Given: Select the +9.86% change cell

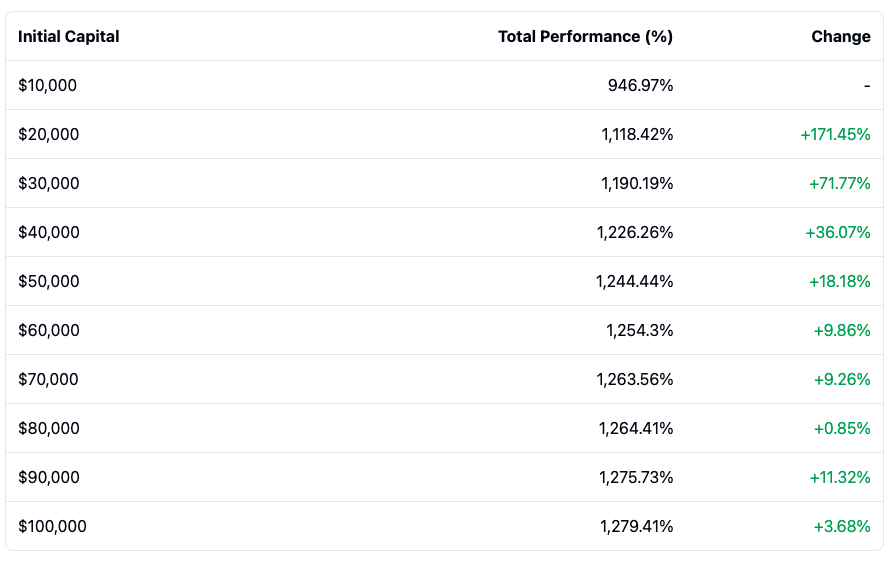Looking at the screenshot, I should pos(842,331).
